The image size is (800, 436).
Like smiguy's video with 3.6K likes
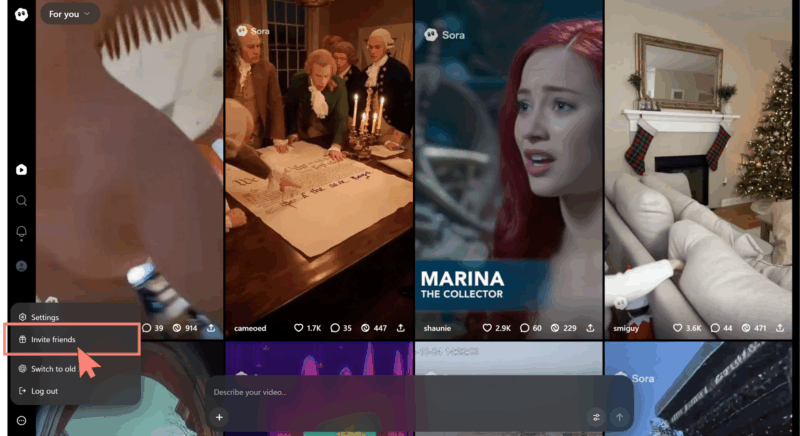click(x=676, y=328)
